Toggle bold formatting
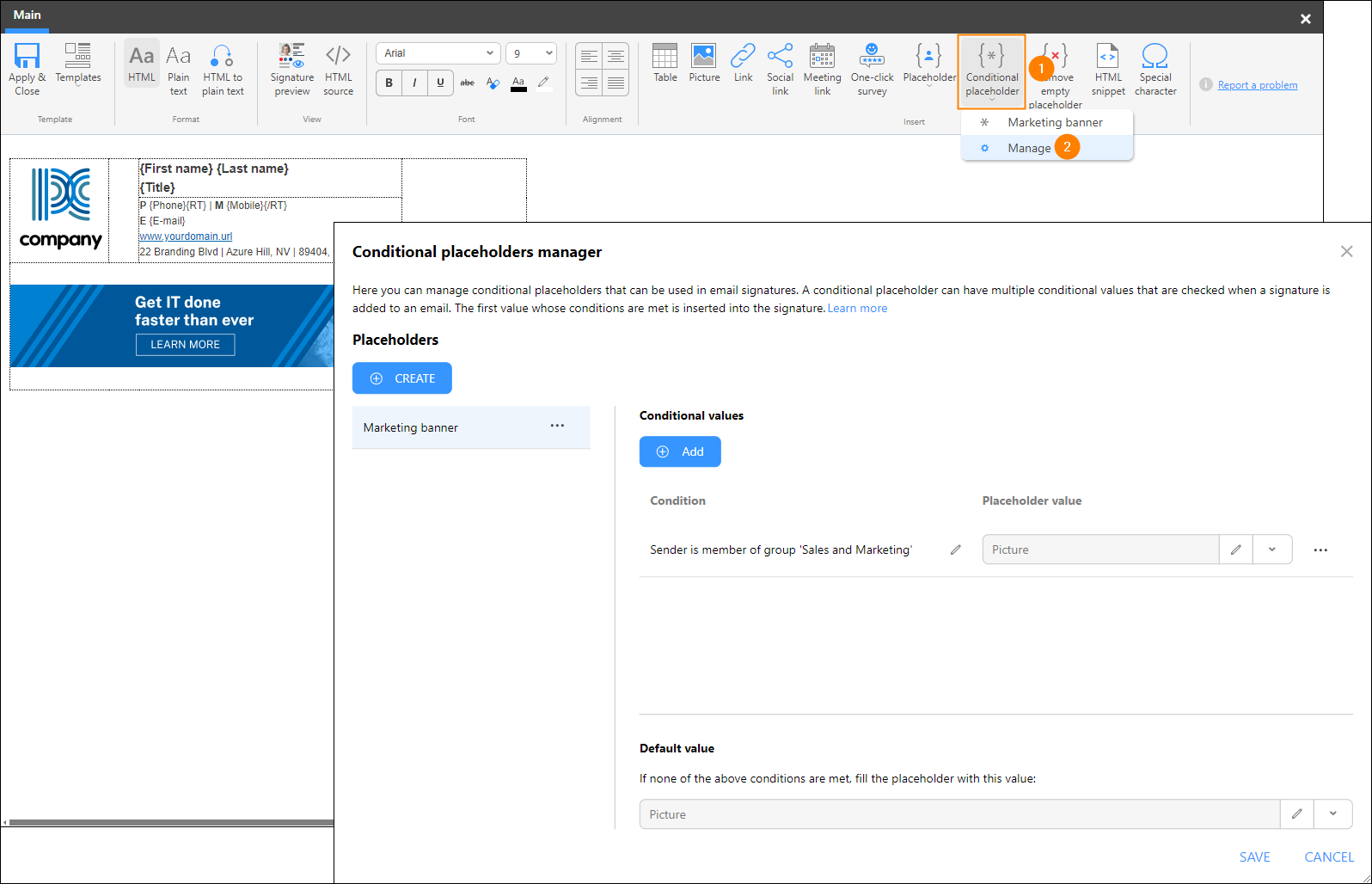 [x=389, y=83]
